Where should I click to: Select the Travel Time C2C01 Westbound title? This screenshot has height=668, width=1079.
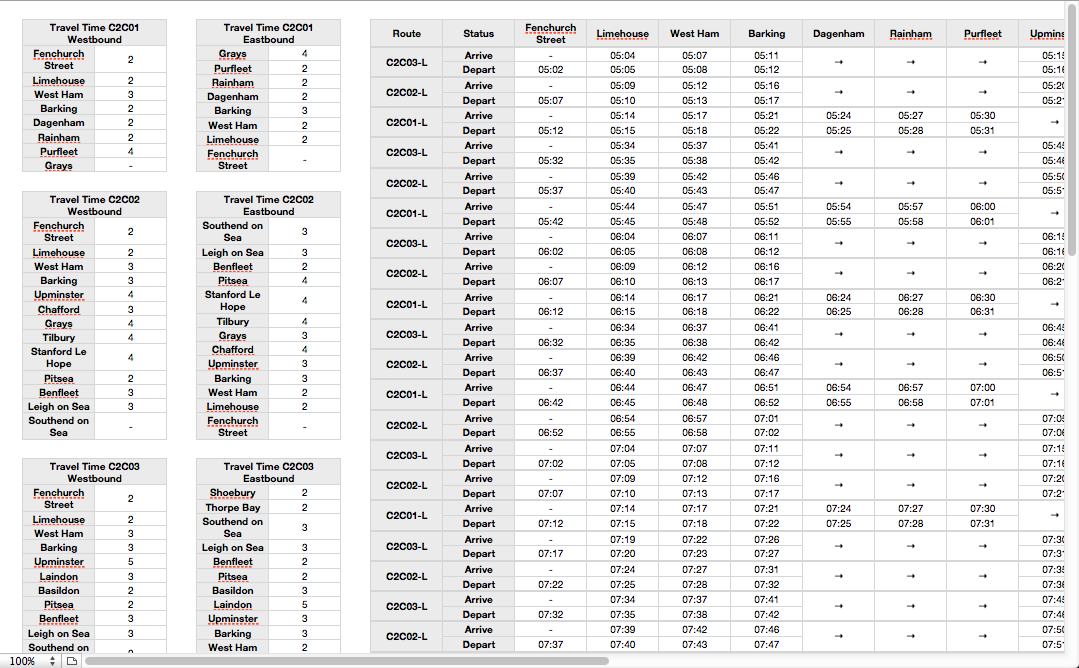coord(94,33)
